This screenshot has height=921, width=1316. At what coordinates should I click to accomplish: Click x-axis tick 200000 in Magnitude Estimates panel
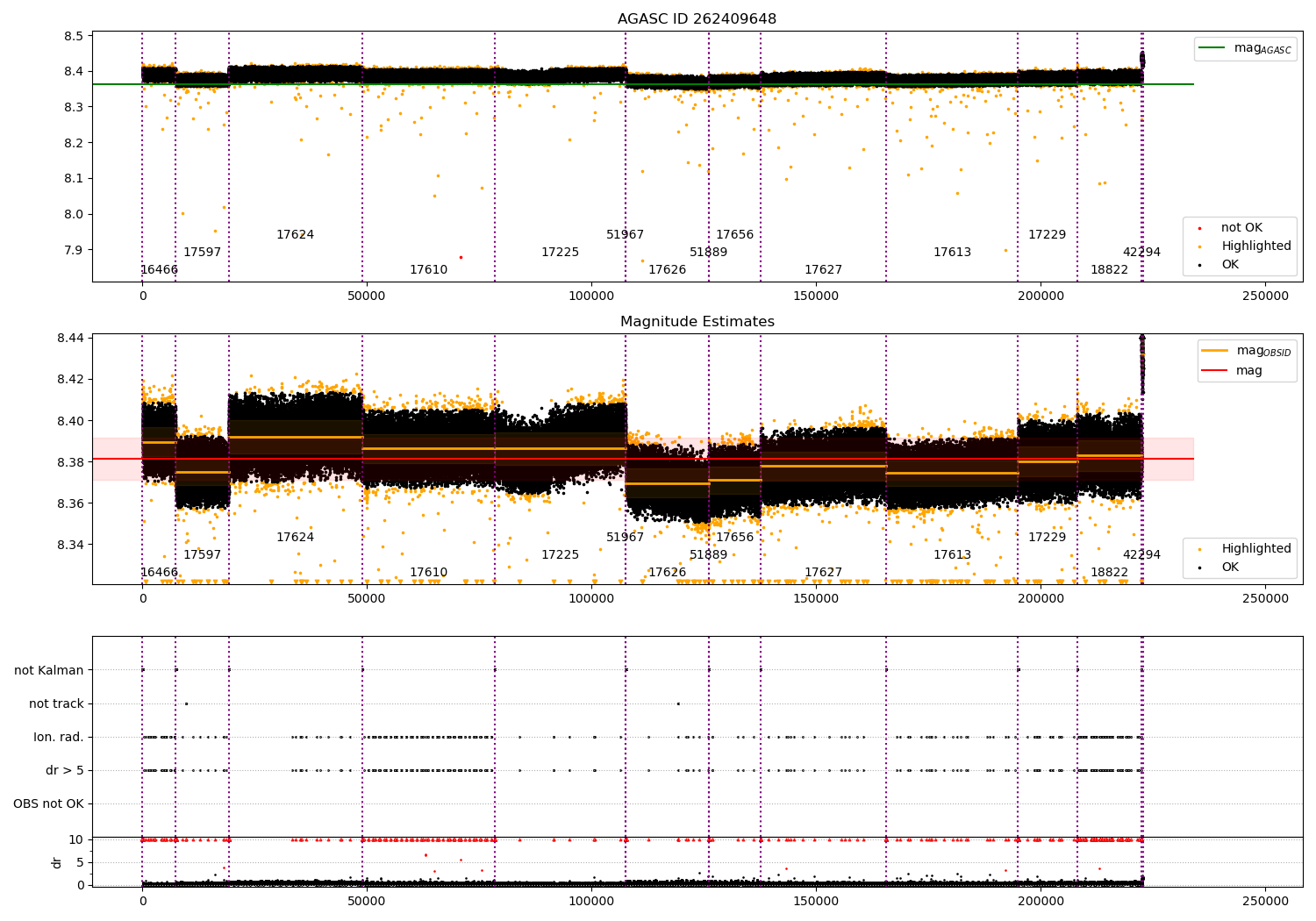click(1041, 599)
